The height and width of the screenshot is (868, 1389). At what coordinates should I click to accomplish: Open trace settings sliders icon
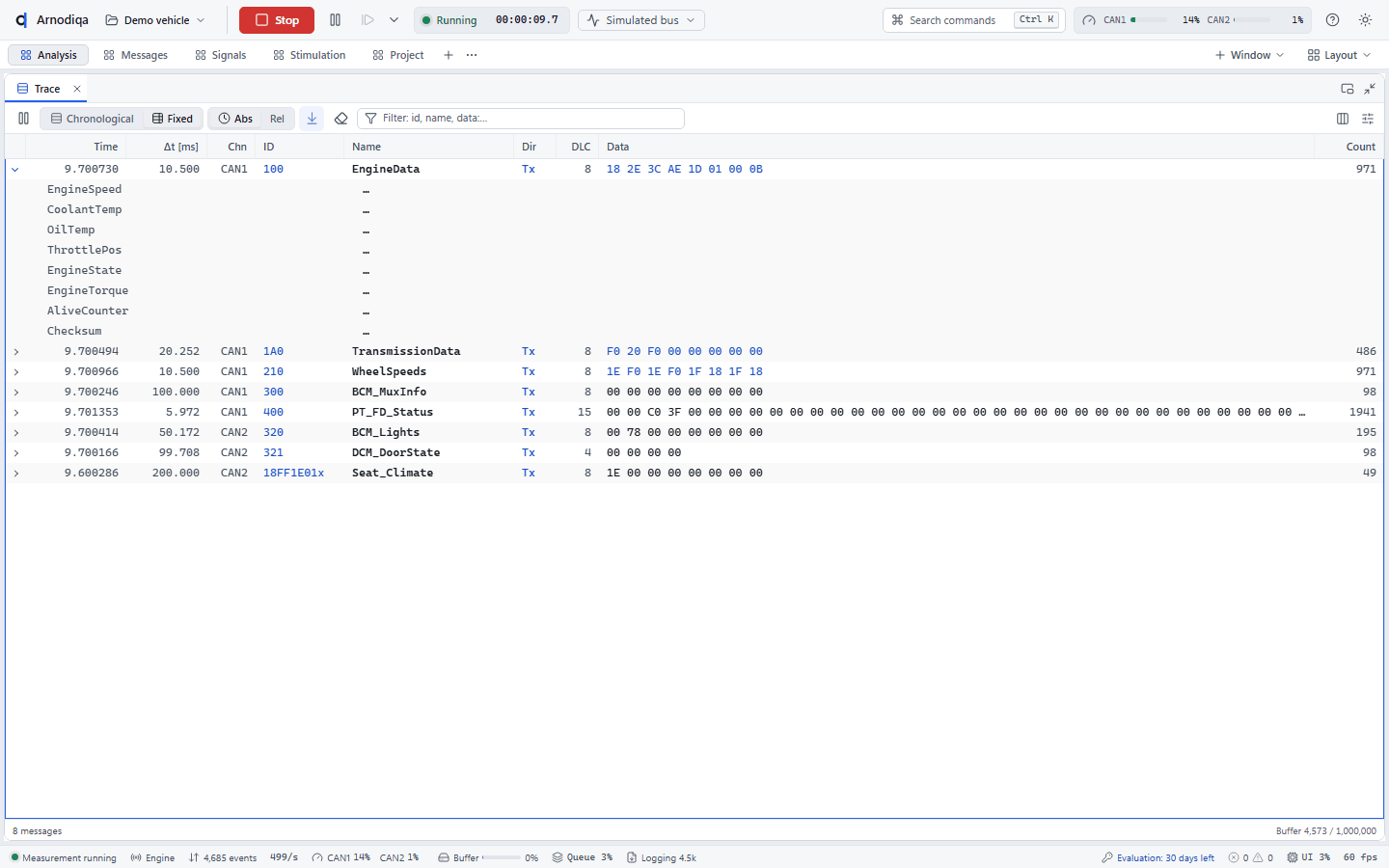(x=1368, y=119)
